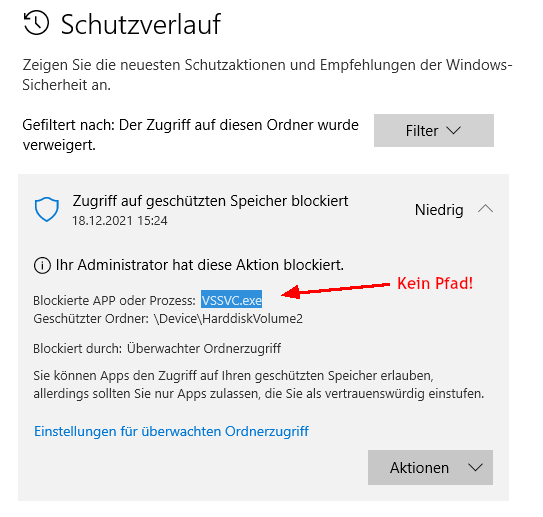543x517 pixels.
Task: Click the info circle icon before Ihr Administrator
Action: pyautogui.click(x=42, y=266)
